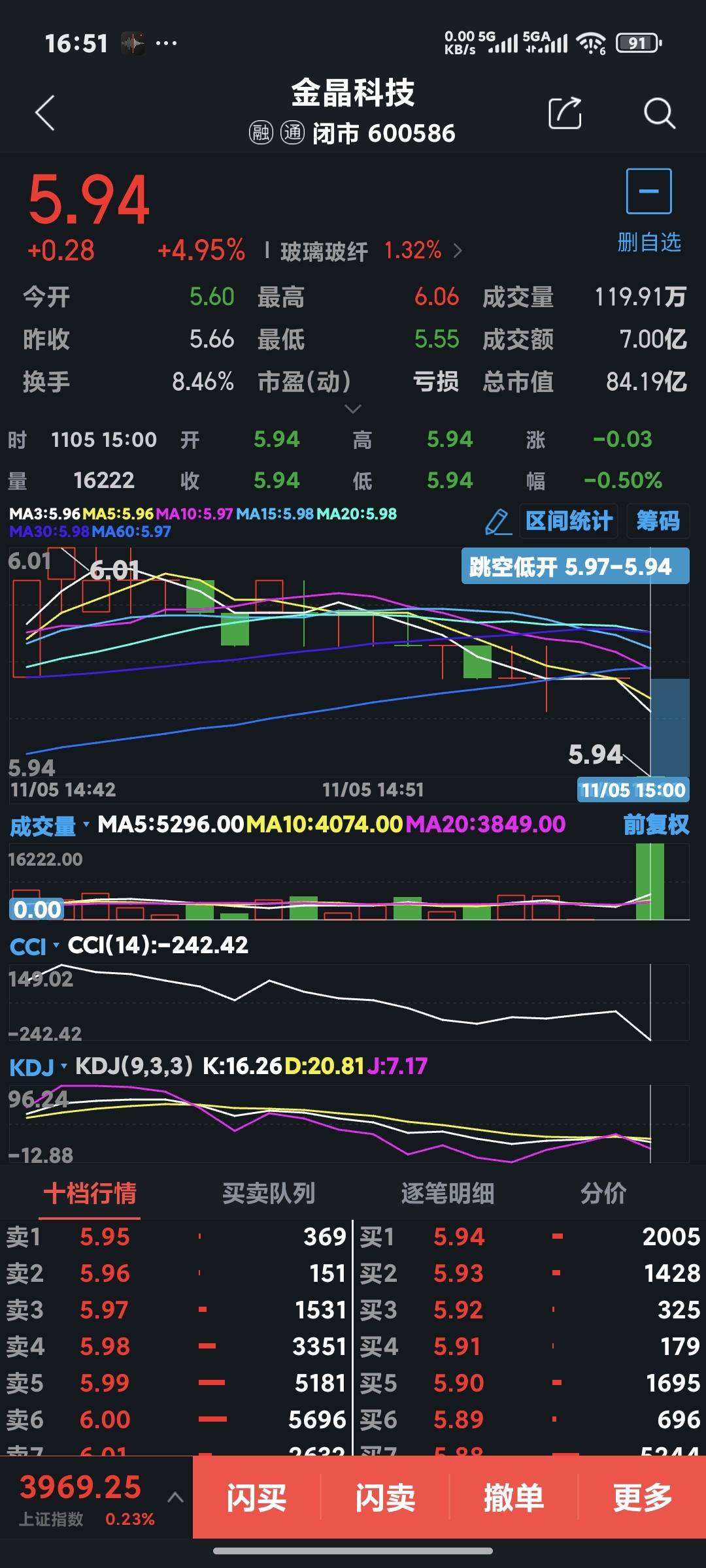
Task: Select the 卖6 6.00 price row
Action: [176, 1420]
